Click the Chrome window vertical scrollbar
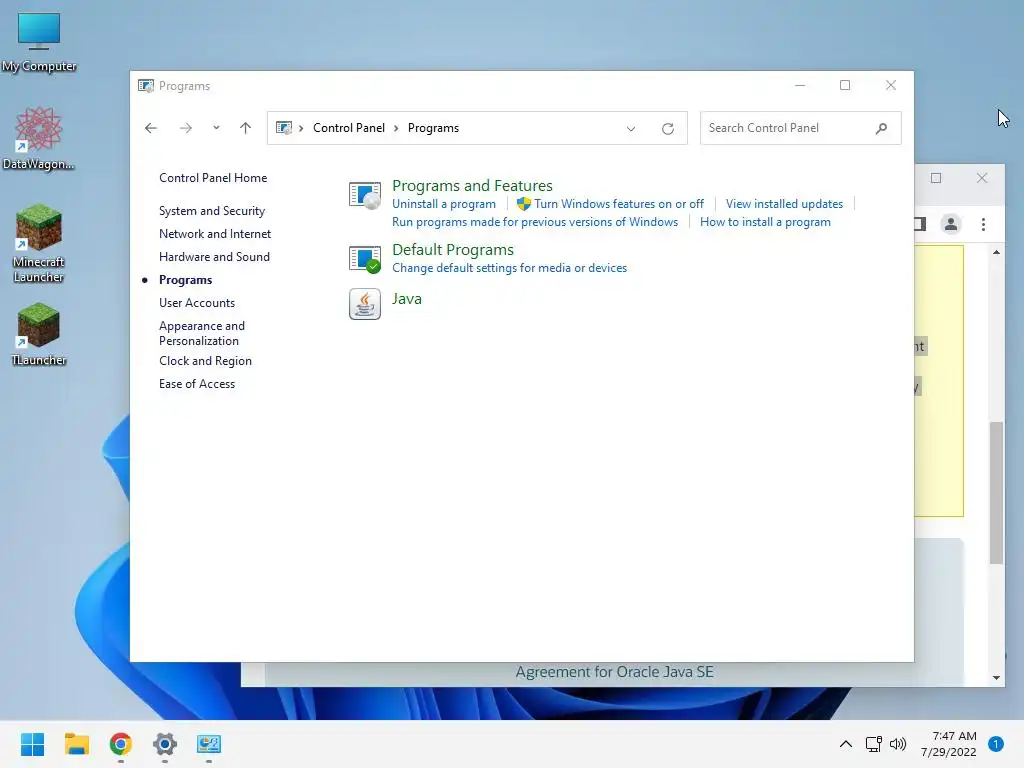 (996, 492)
